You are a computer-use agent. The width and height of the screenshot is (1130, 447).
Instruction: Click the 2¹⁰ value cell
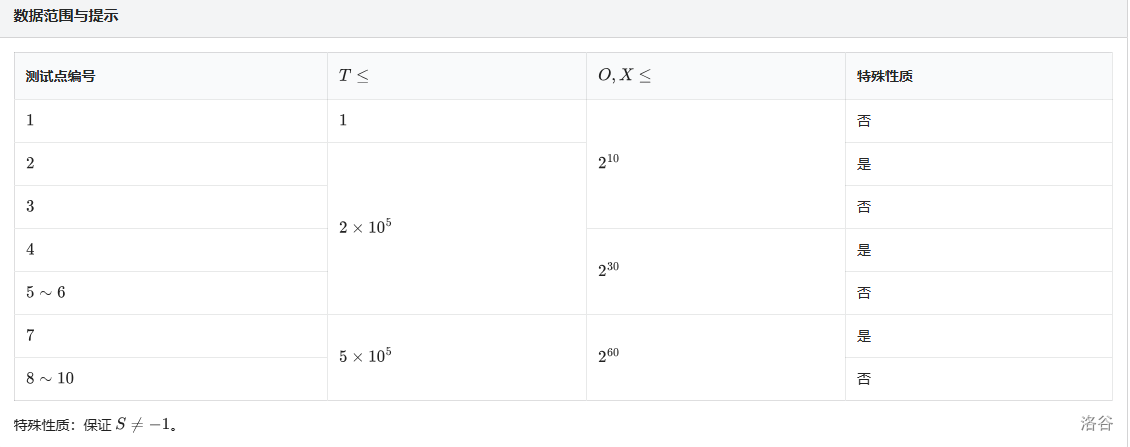coord(609,163)
